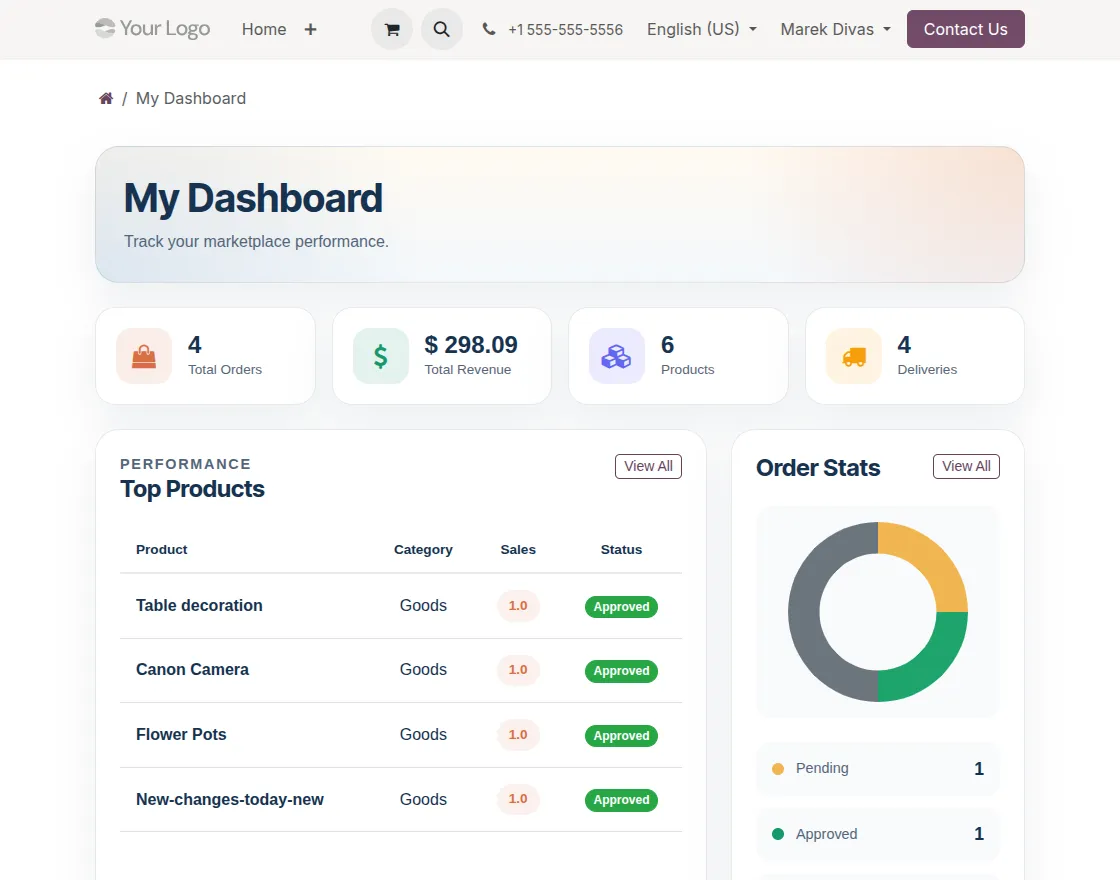Click the Deliveries card label
The image size is (1120, 880).
[x=927, y=369]
